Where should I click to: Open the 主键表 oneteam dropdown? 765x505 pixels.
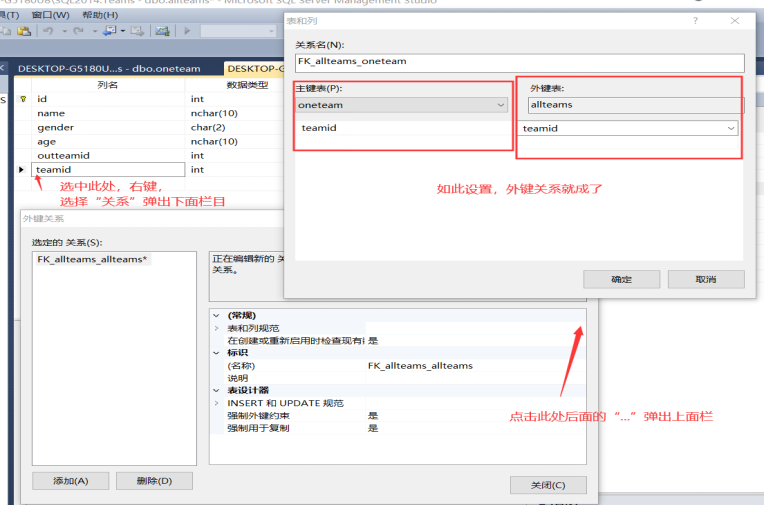pos(401,105)
